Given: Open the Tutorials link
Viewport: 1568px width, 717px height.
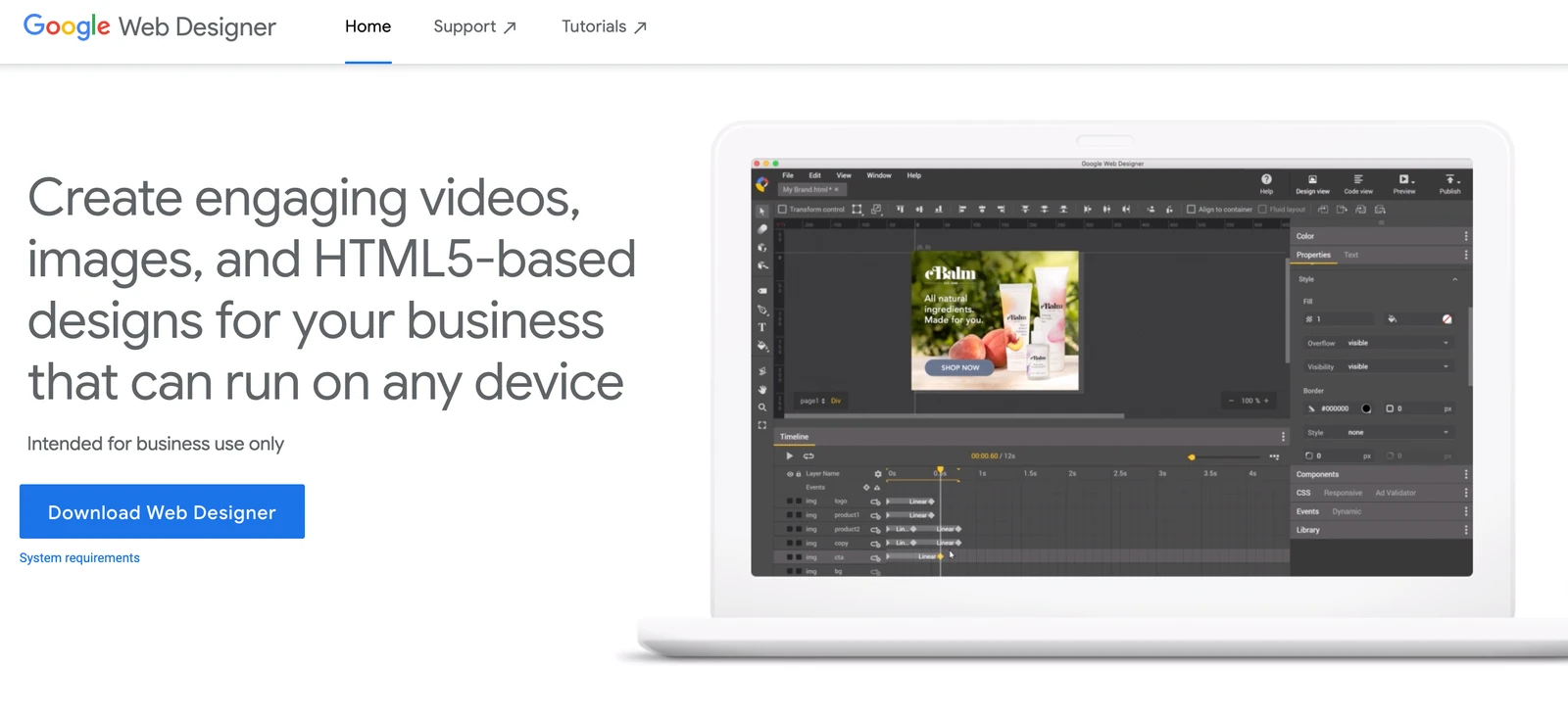Looking at the screenshot, I should coord(604,26).
